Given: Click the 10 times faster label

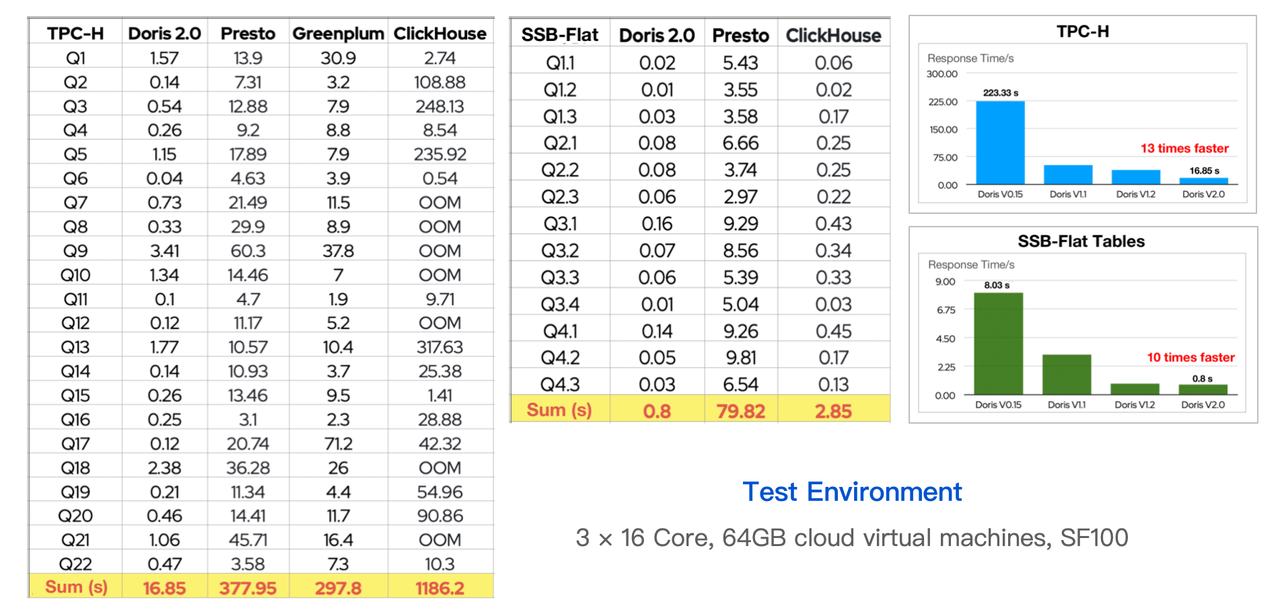Looking at the screenshot, I should (1190, 357).
